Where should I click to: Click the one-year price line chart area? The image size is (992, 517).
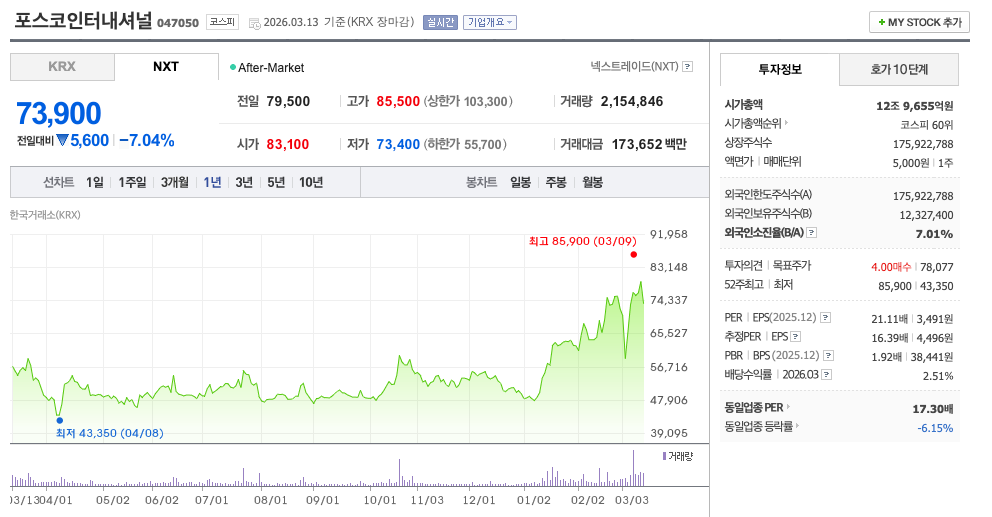[328, 339]
